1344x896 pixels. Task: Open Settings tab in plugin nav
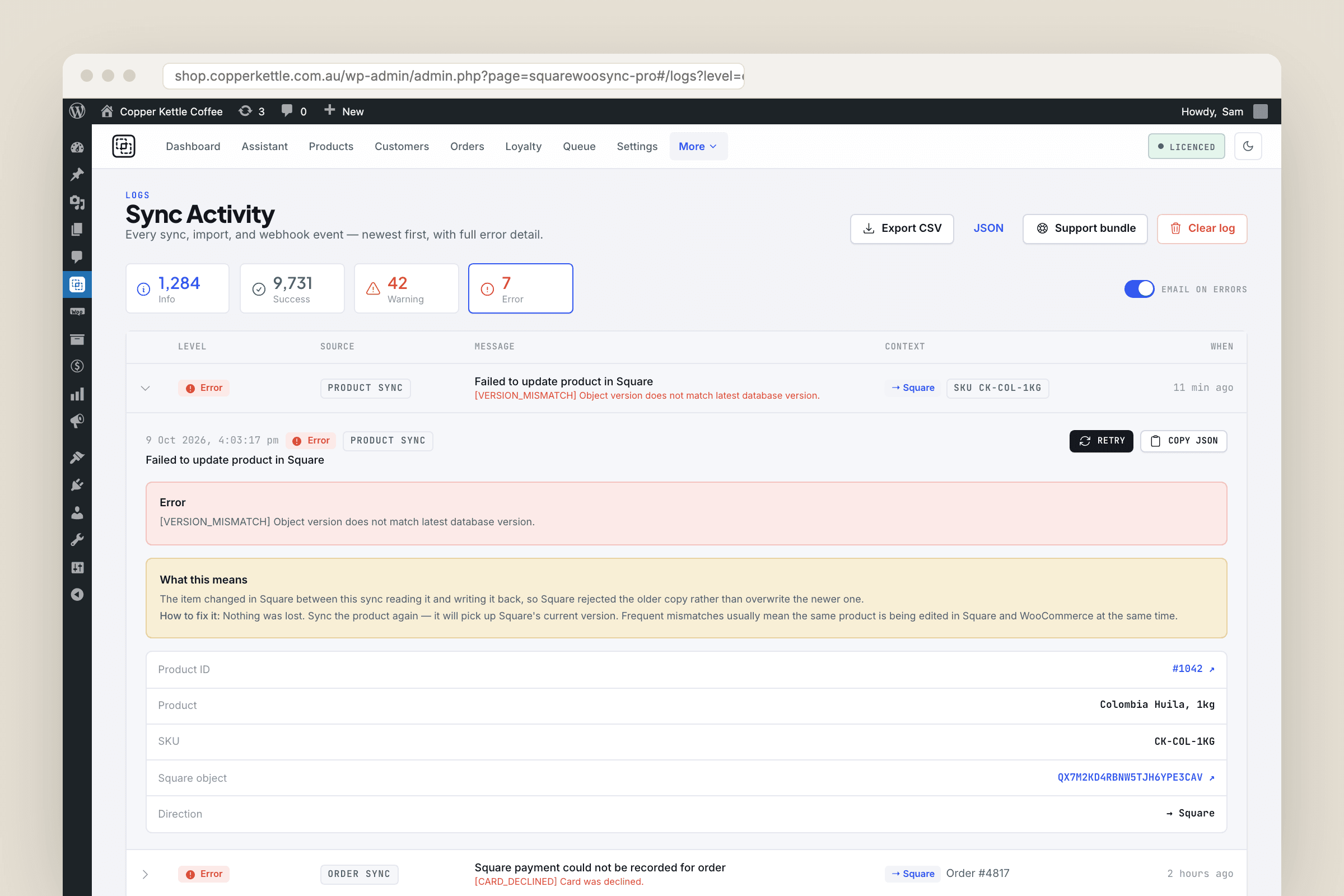(x=637, y=146)
